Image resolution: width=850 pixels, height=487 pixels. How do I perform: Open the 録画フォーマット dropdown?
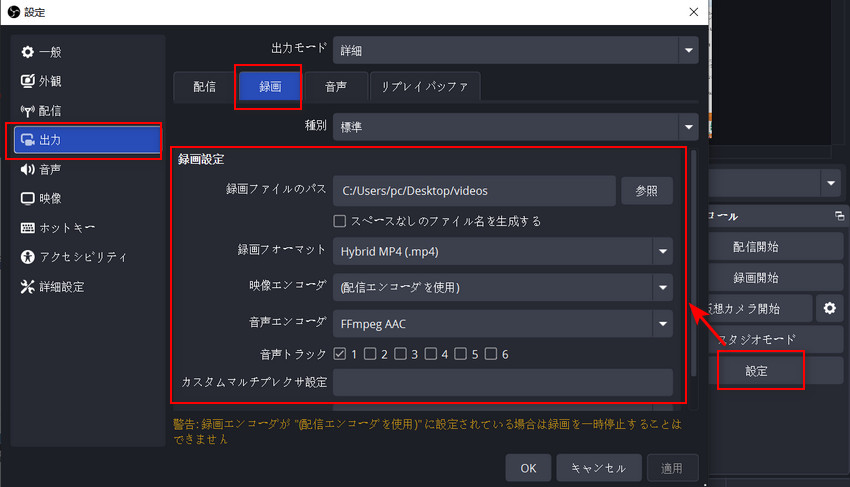pos(503,251)
